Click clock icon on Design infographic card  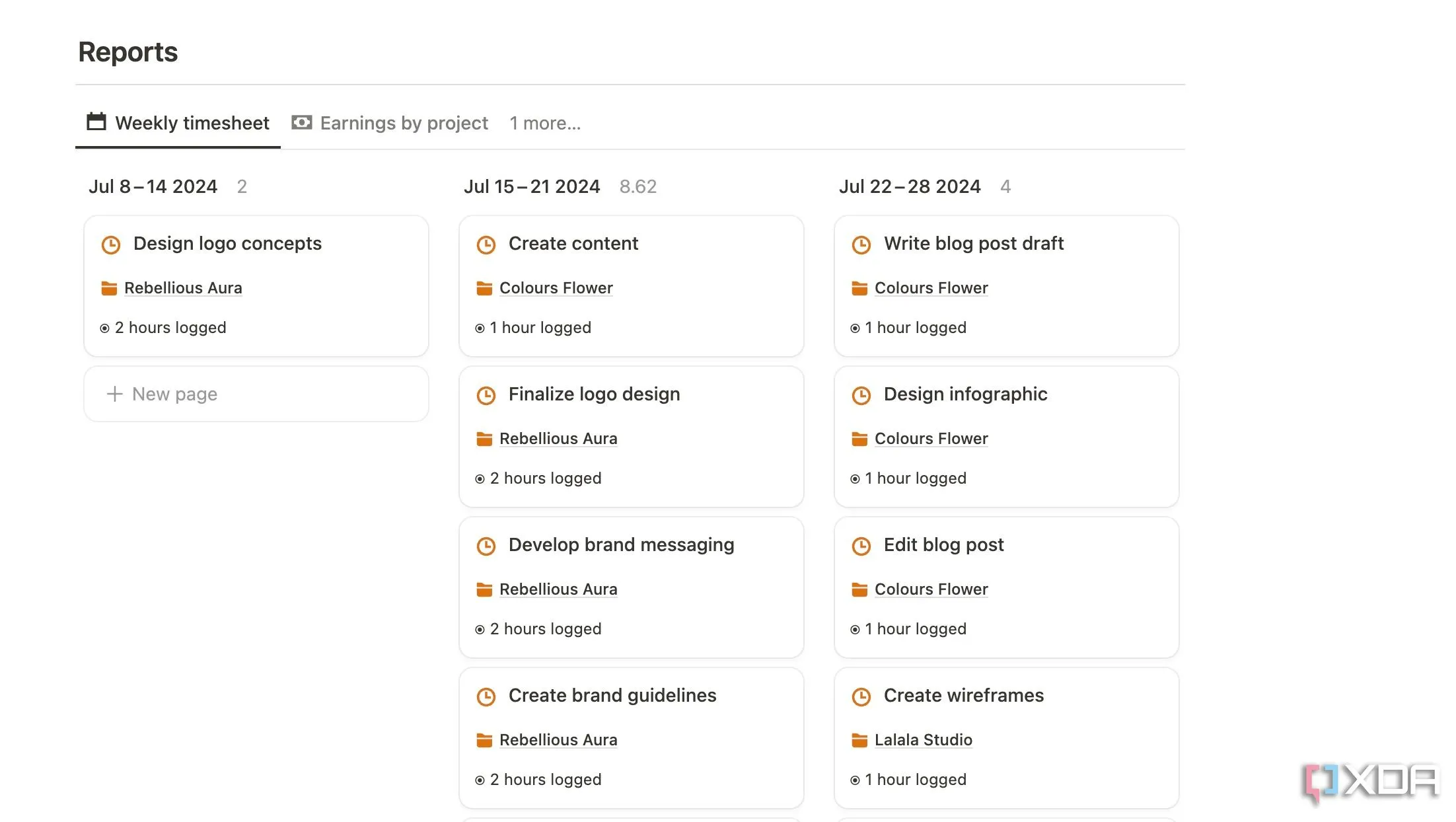coord(861,396)
